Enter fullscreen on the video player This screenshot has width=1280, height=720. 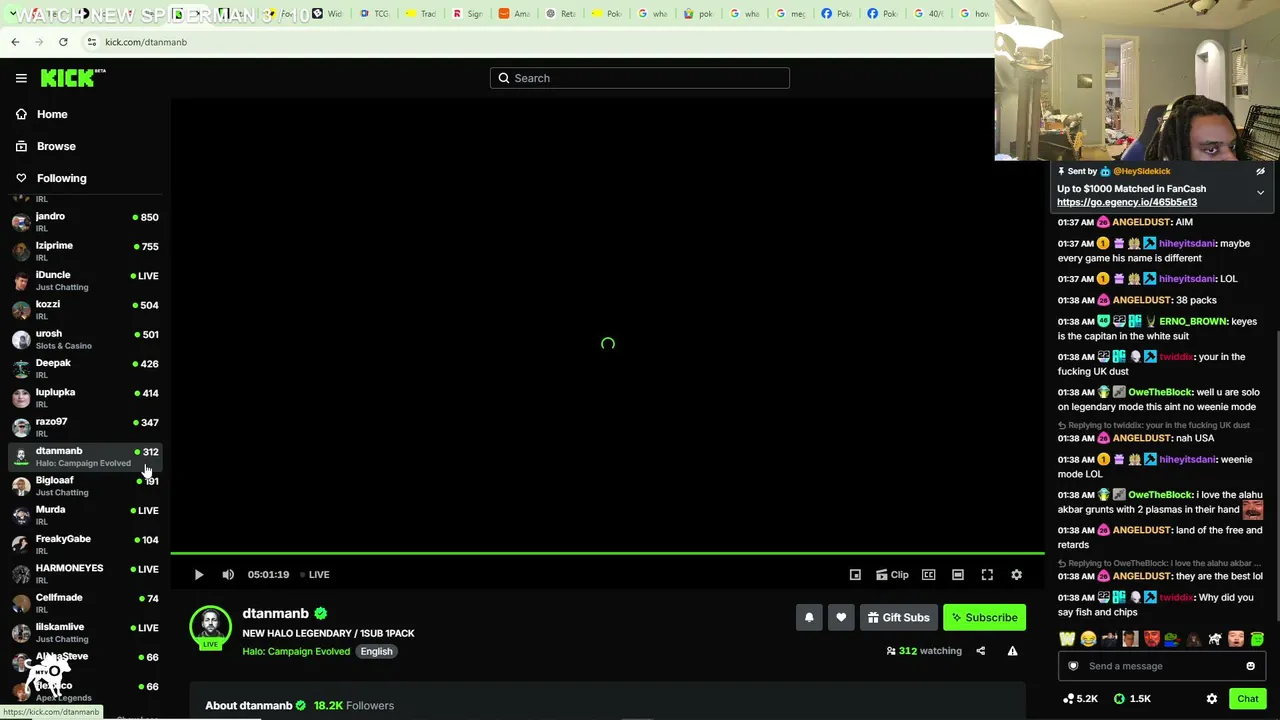pyautogui.click(x=987, y=574)
